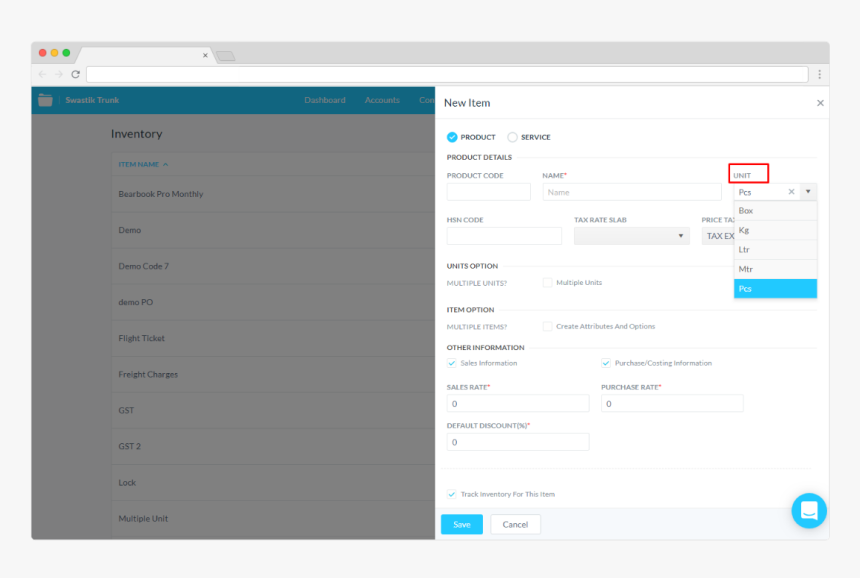
Task: Click the browser address bar
Action: [x=447, y=74]
